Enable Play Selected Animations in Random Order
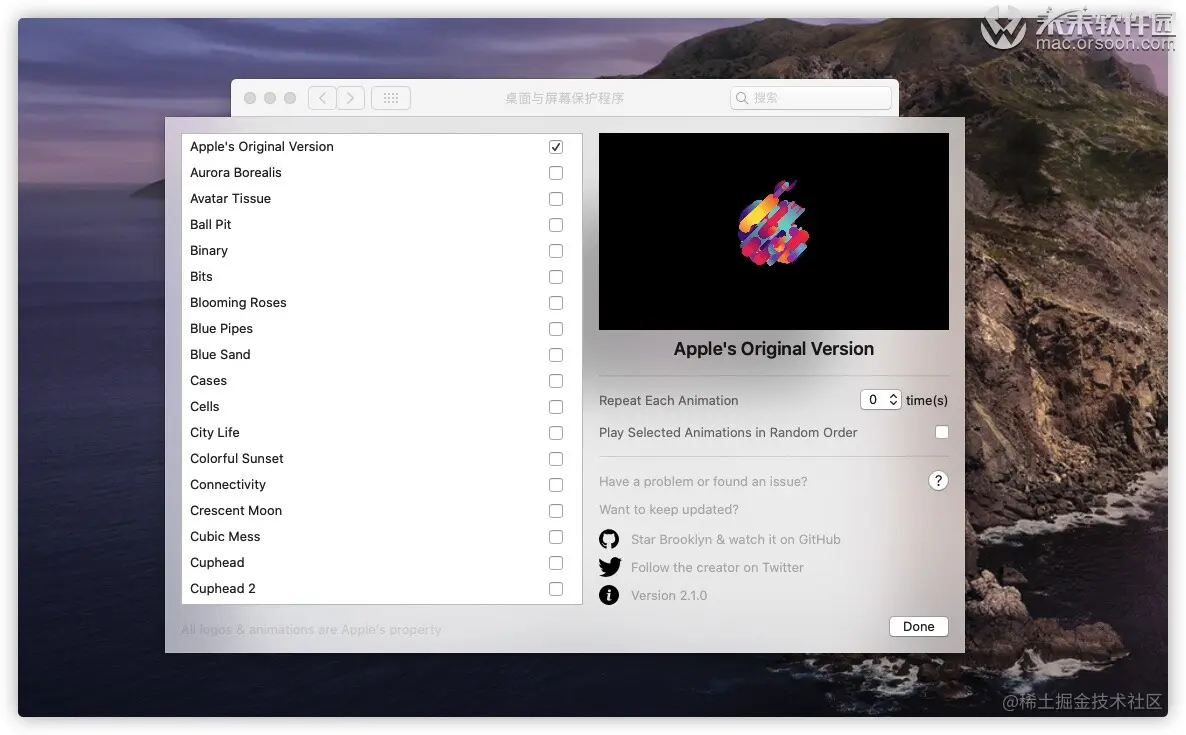 point(942,432)
